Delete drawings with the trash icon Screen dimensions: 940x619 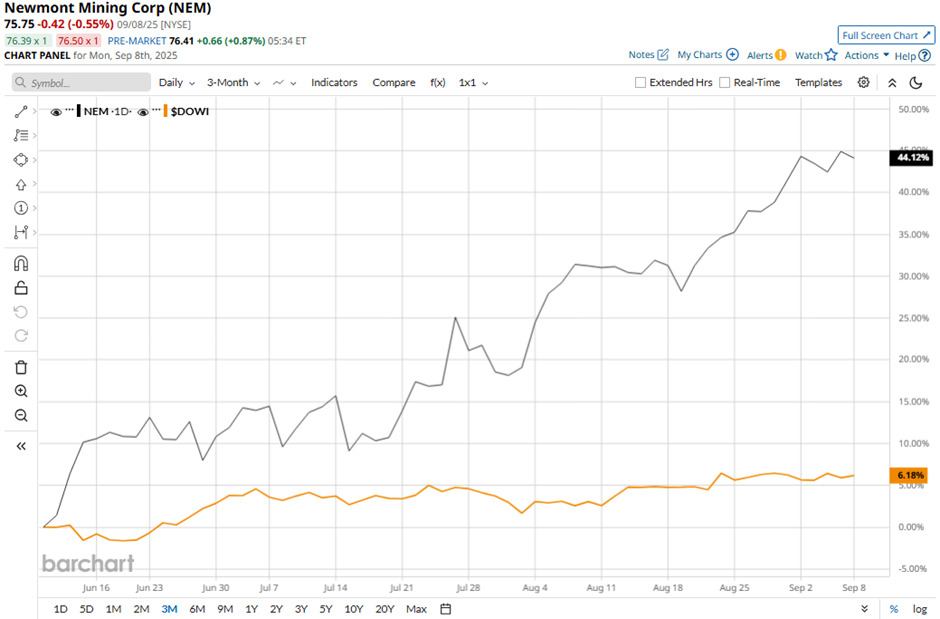pyautogui.click(x=21, y=367)
